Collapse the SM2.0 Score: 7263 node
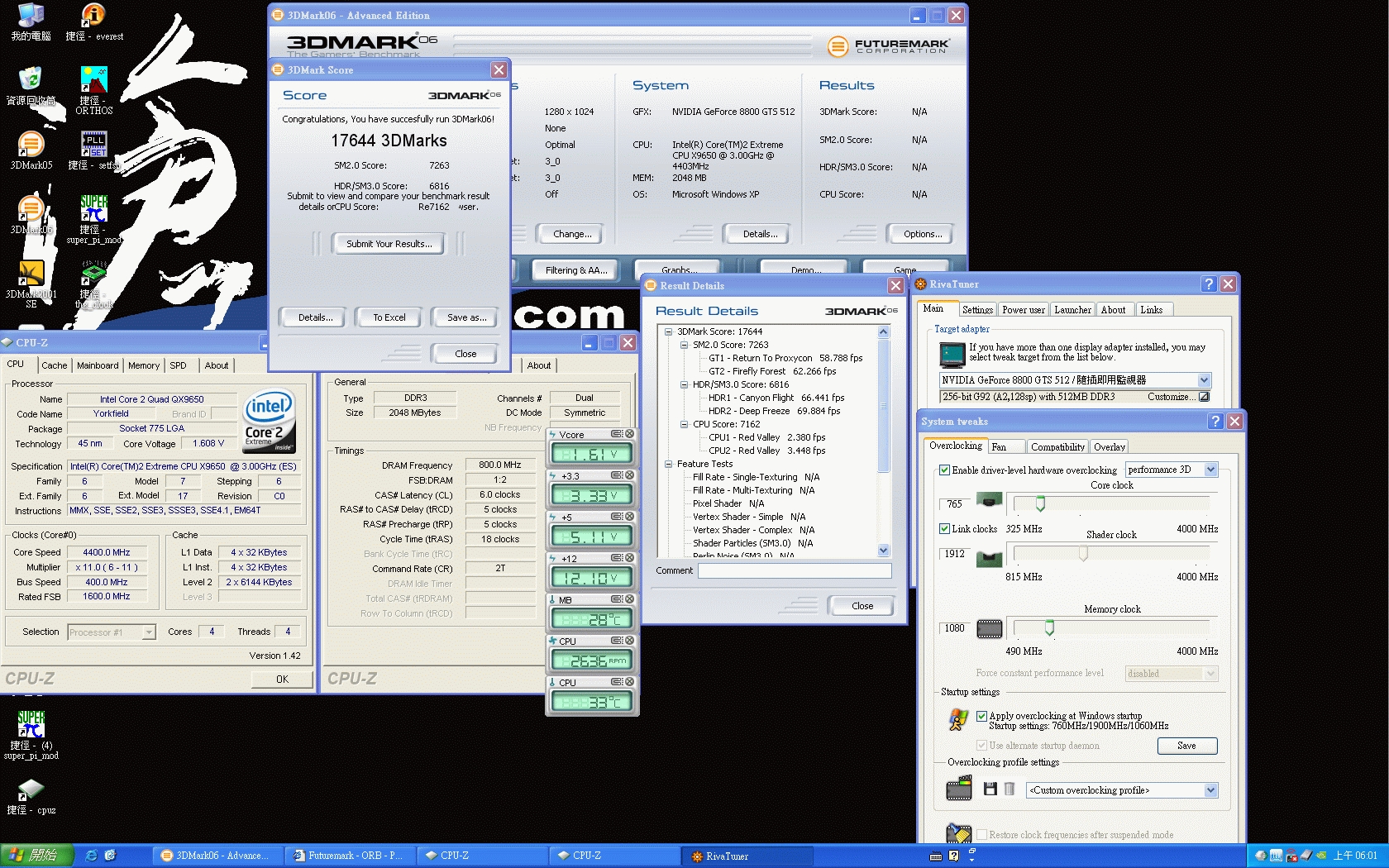Image resolution: width=1389 pixels, height=868 pixels. point(684,345)
